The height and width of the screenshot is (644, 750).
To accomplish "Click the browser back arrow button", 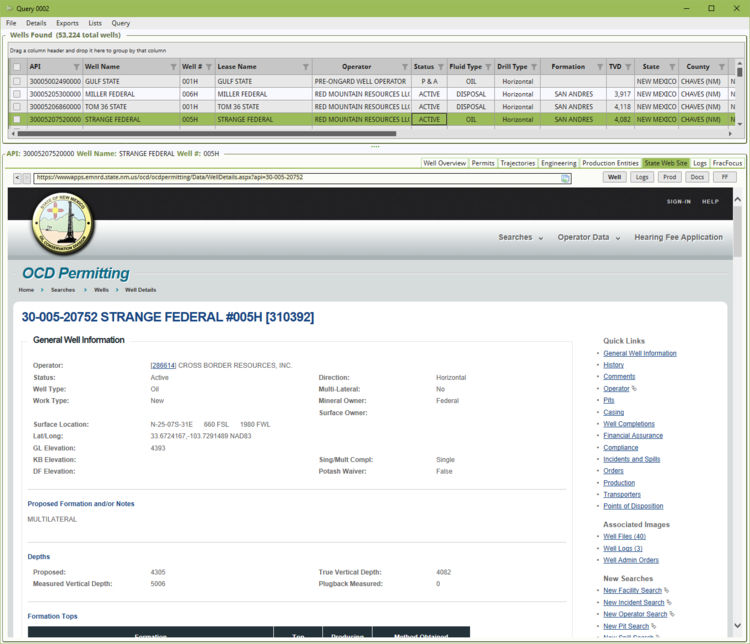I will [17, 178].
